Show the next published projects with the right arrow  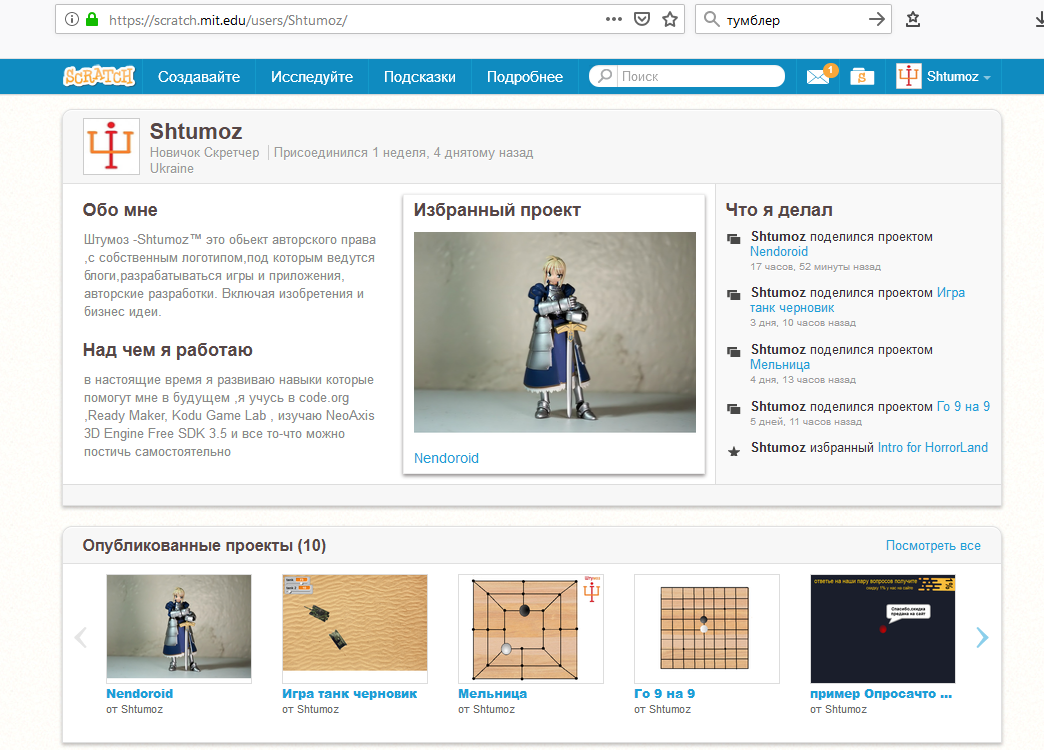click(982, 637)
